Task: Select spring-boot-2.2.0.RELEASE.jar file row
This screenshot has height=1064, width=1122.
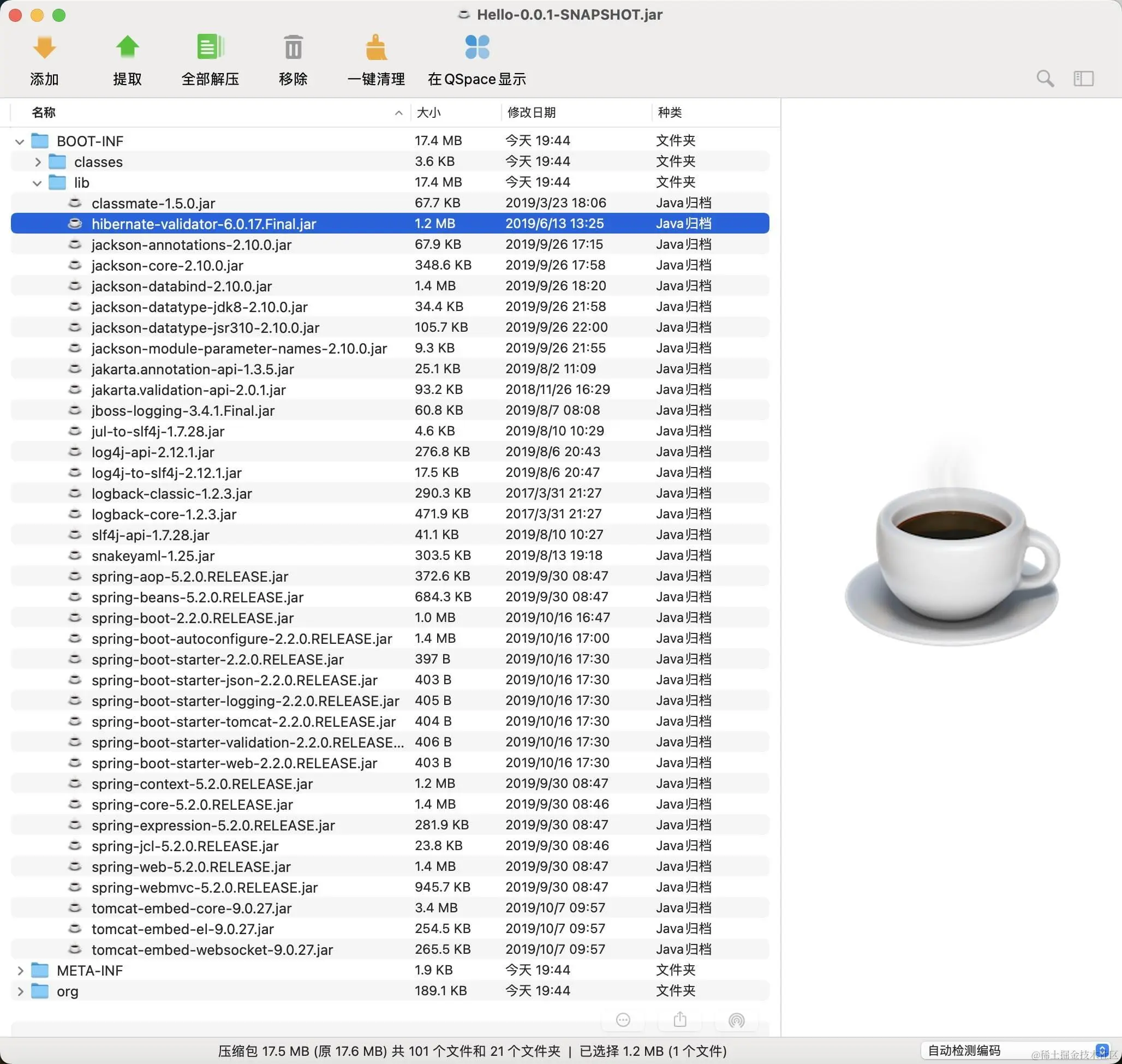Action: click(x=192, y=618)
